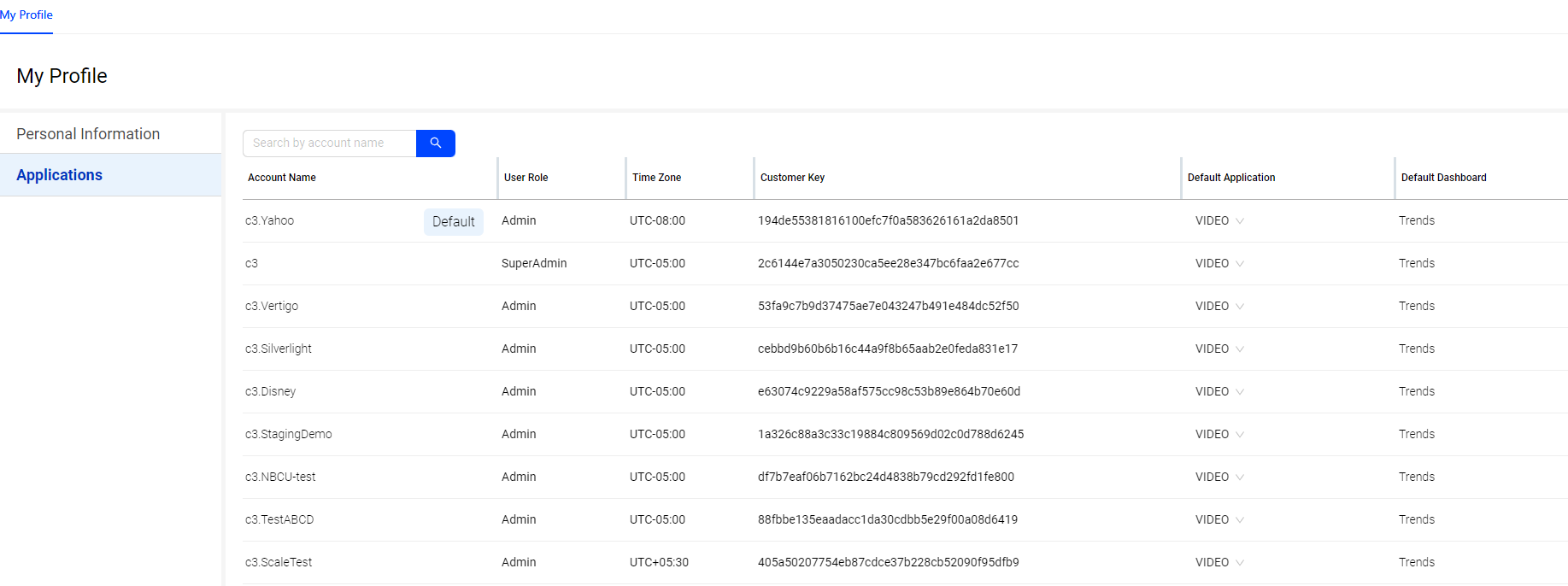Open Default Application dropdown for c3.Yahoo
The image size is (1568, 586).
[x=1219, y=220]
